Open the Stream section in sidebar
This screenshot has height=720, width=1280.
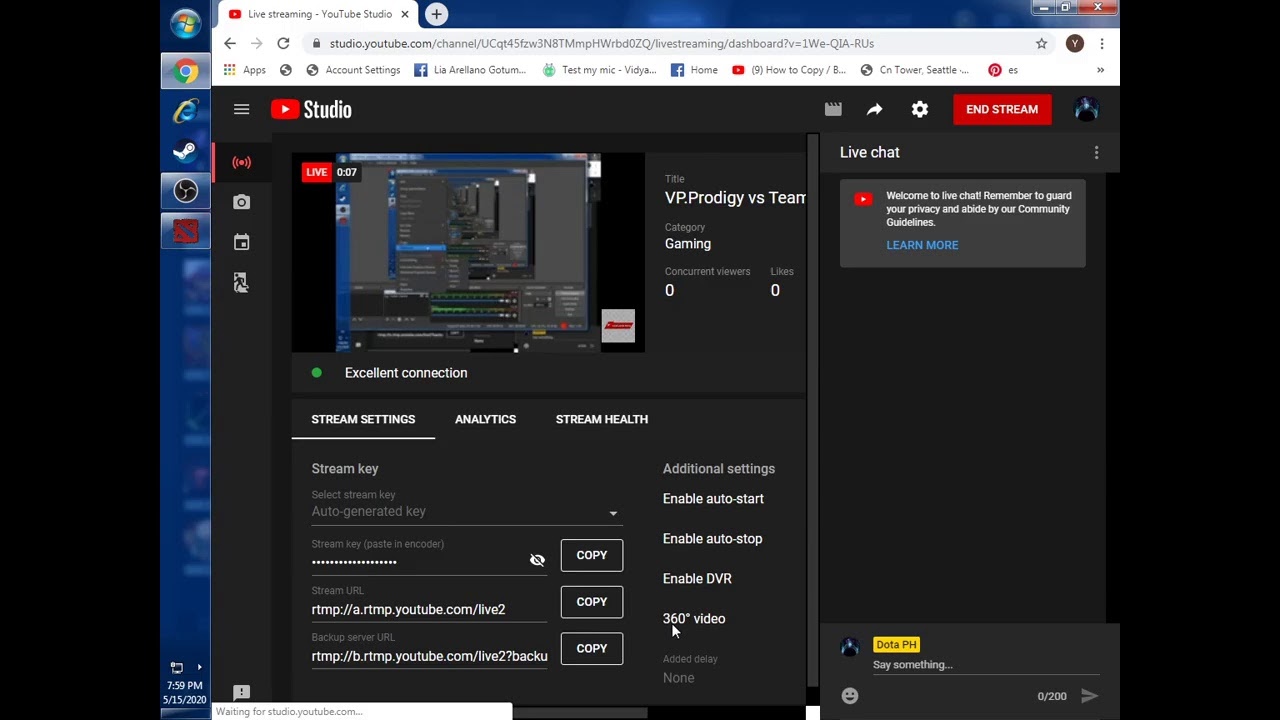[x=241, y=162]
